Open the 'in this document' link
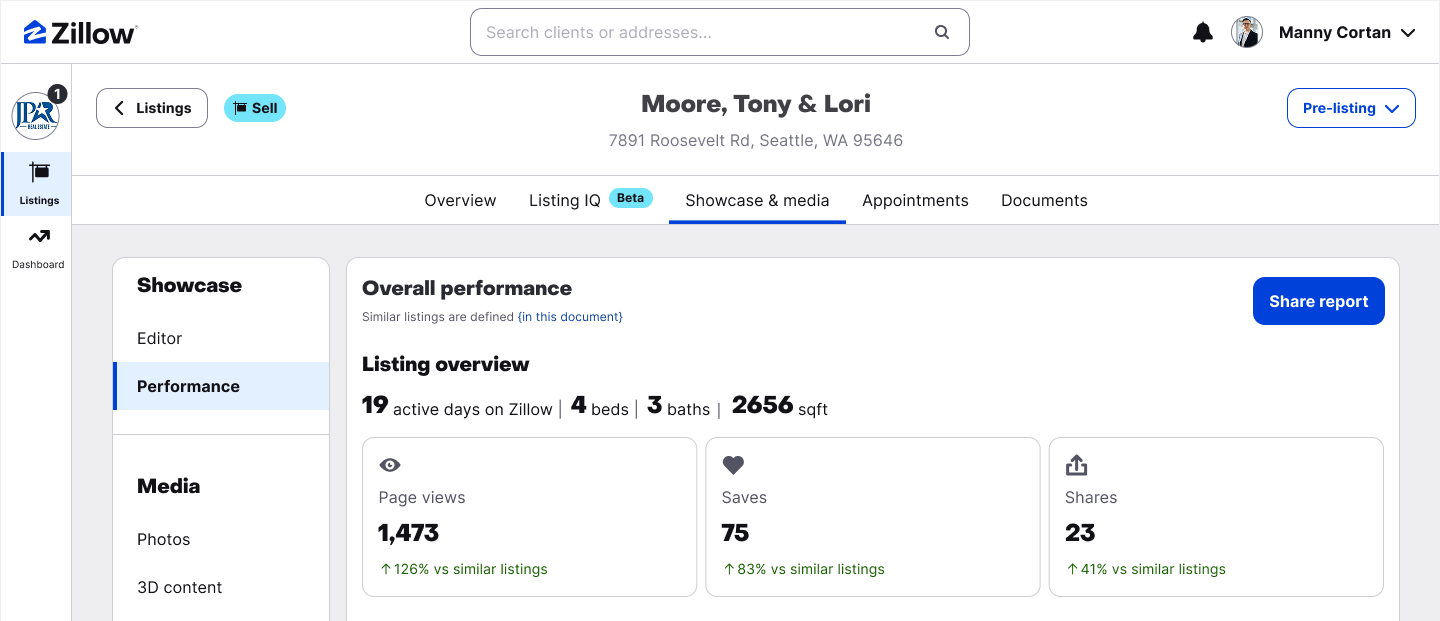 pos(570,317)
